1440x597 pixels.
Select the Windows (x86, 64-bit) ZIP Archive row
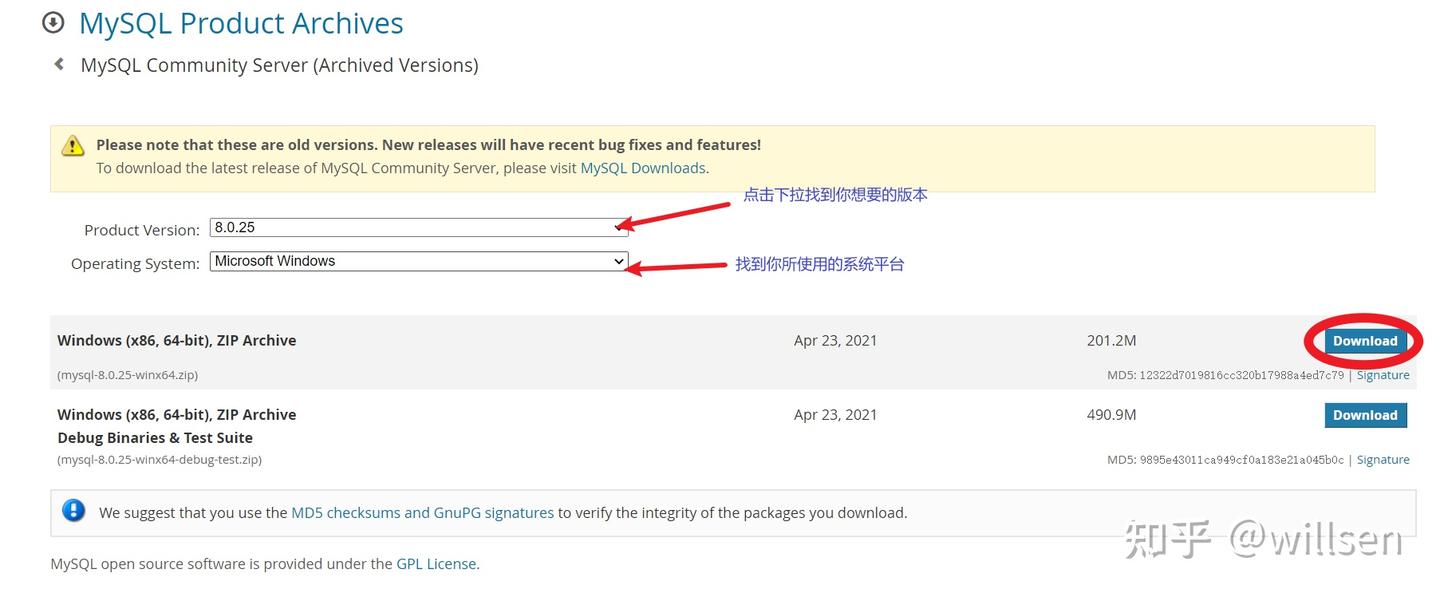[x=176, y=340]
